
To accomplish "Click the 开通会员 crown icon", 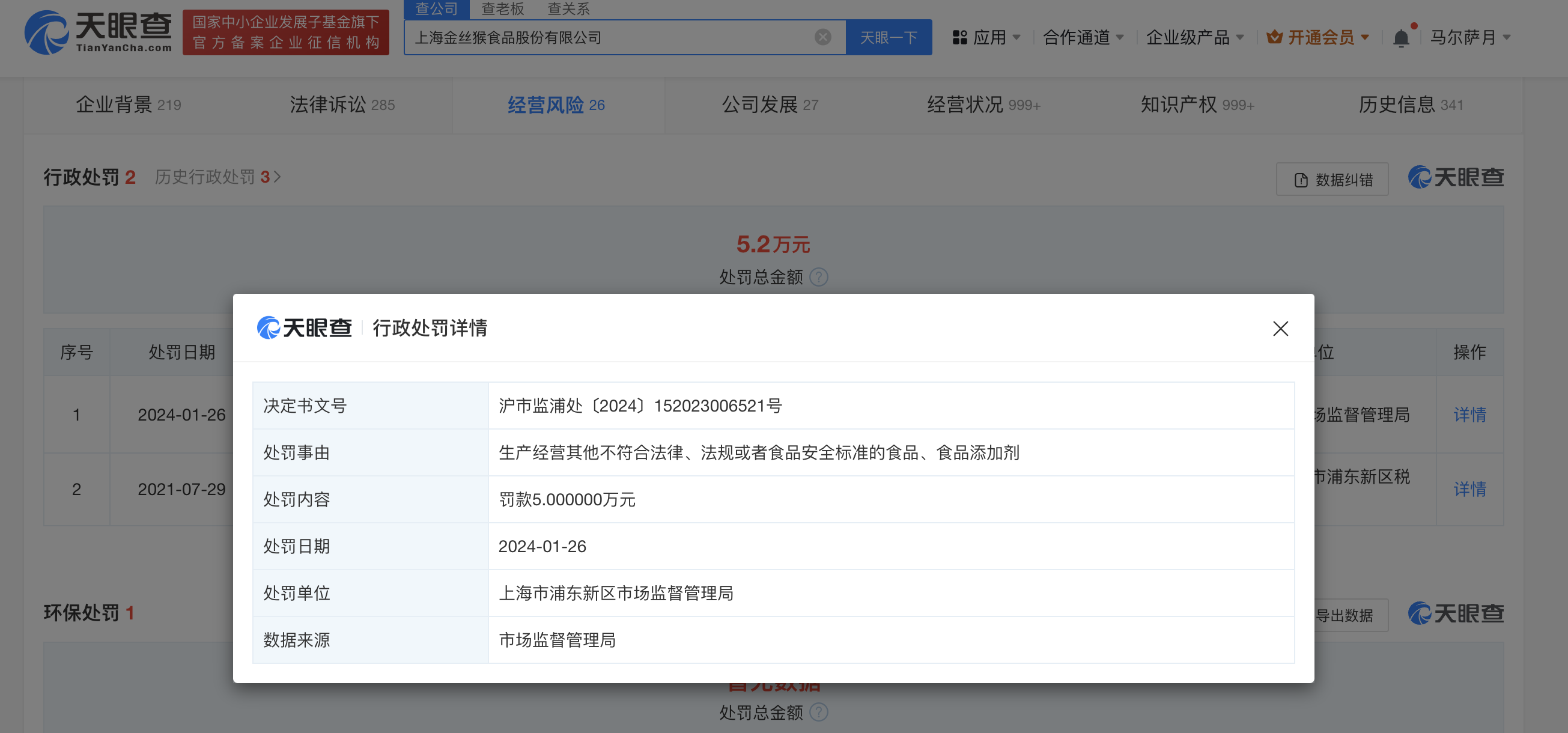I will pos(1274,37).
